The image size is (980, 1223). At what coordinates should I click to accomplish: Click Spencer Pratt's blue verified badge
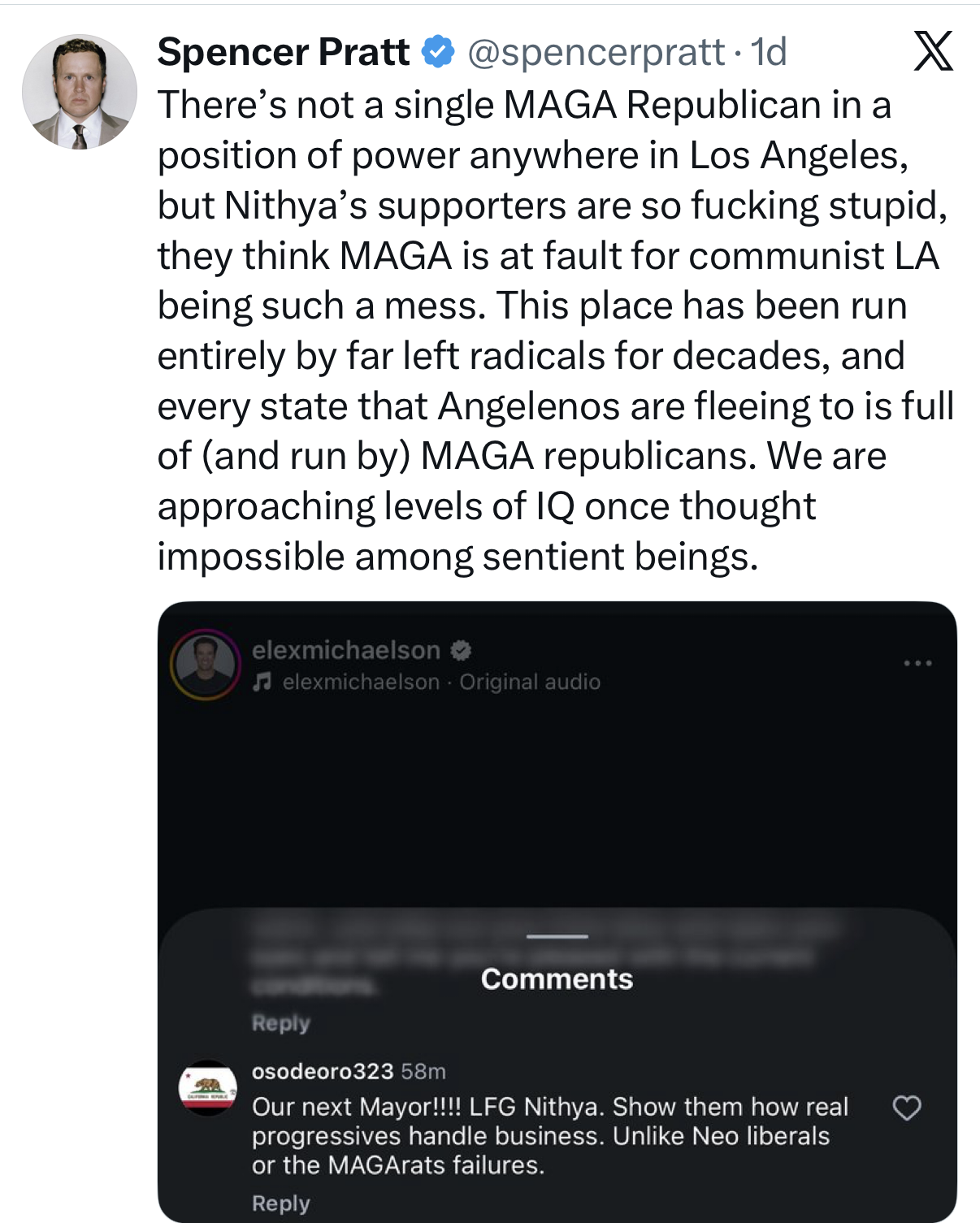click(438, 52)
